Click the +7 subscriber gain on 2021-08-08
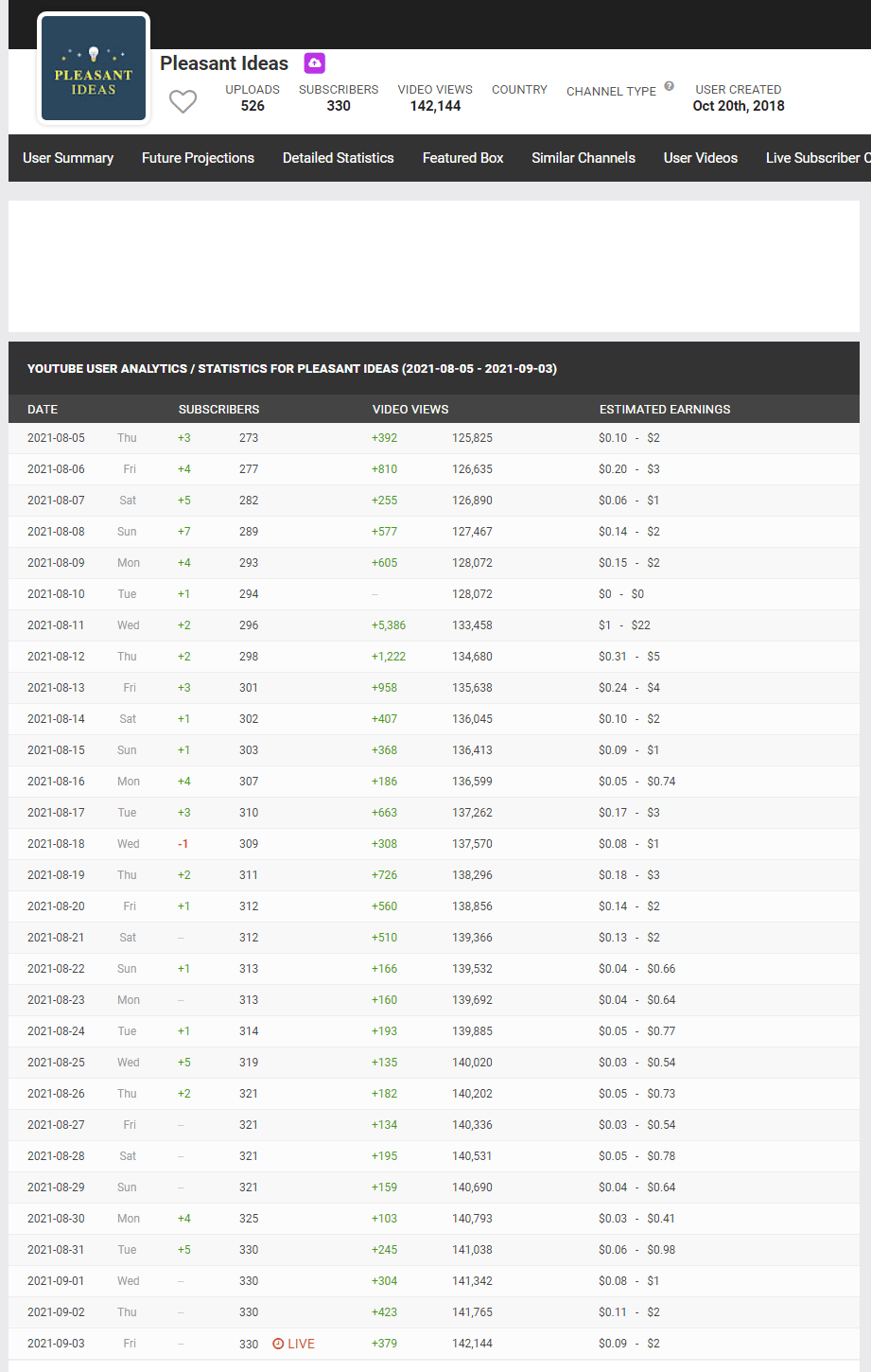Screen dimensions: 871x1372 183,532
